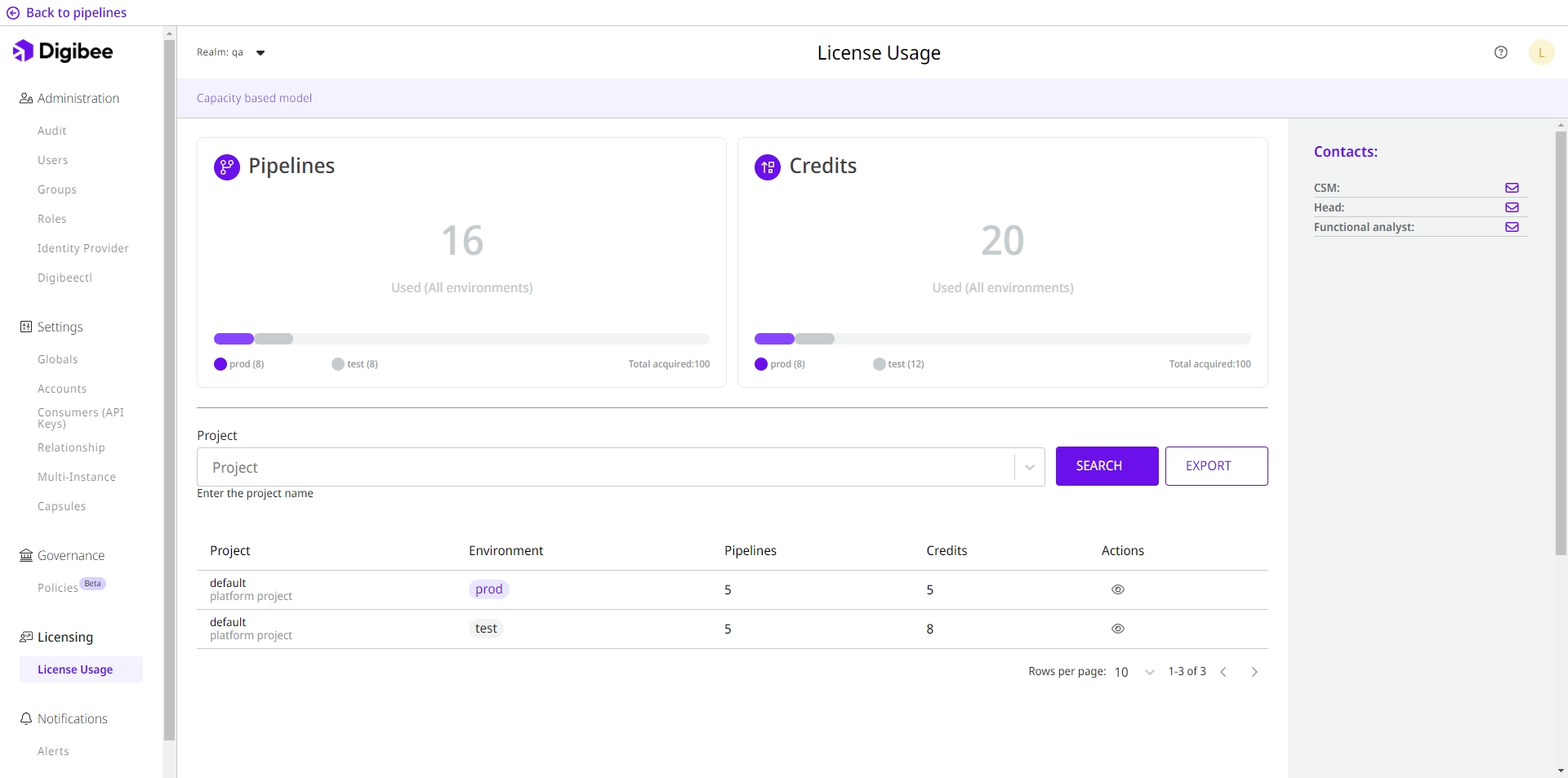The width and height of the screenshot is (1568, 778).
Task: Open Users in the Administration menu
Action: [x=53, y=160]
